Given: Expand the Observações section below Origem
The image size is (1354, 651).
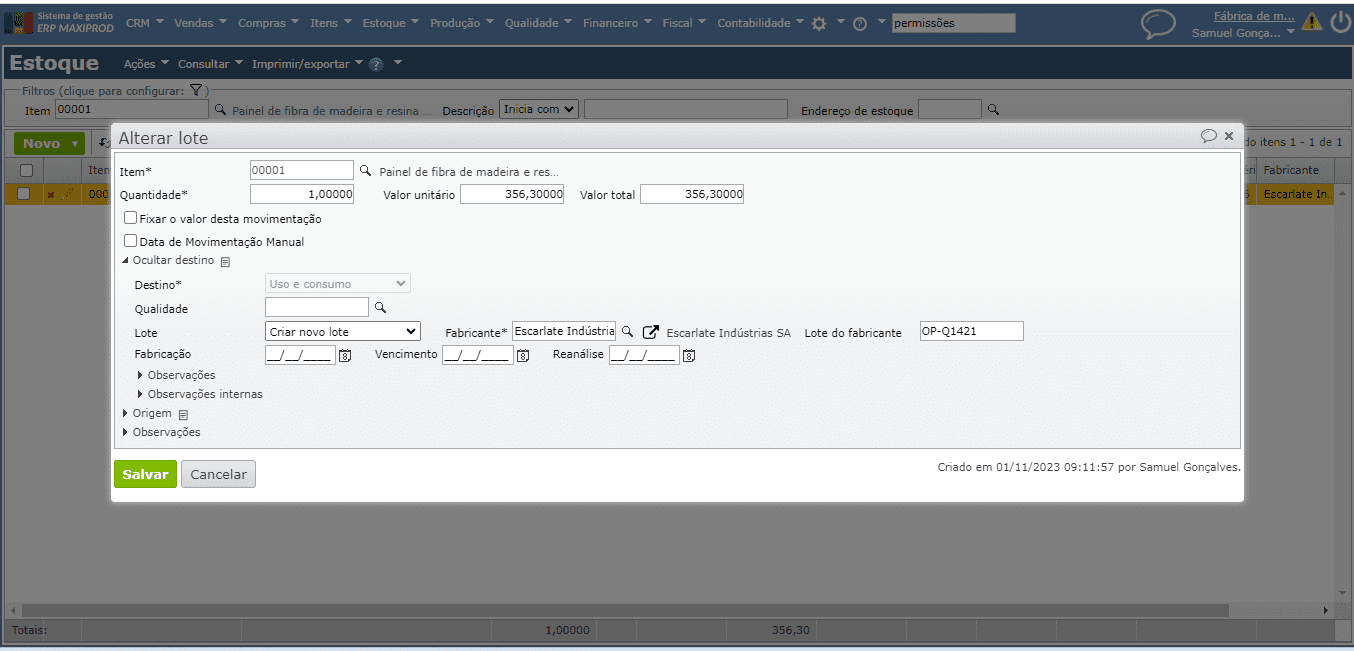Looking at the screenshot, I should [x=161, y=432].
